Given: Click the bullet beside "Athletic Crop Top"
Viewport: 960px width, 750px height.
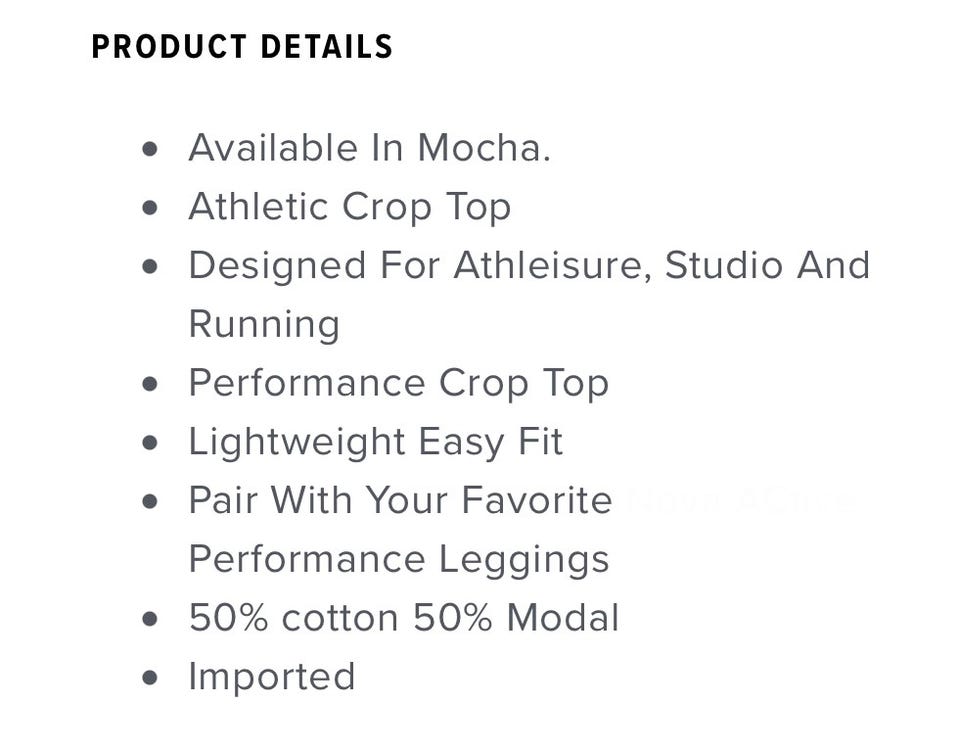Looking at the screenshot, I should [x=151, y=208].
